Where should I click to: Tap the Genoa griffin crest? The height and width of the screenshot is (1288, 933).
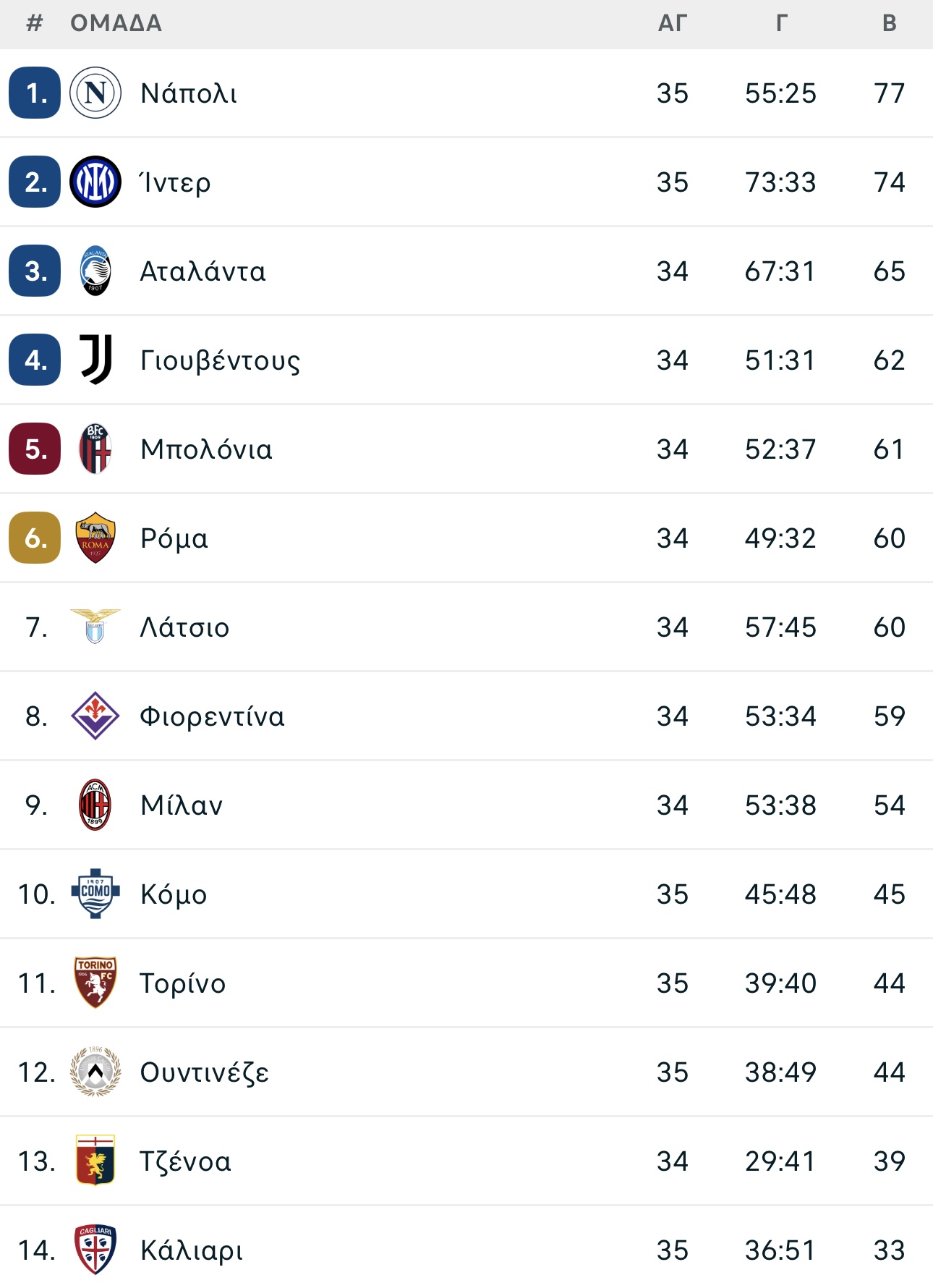[95, 1161]
